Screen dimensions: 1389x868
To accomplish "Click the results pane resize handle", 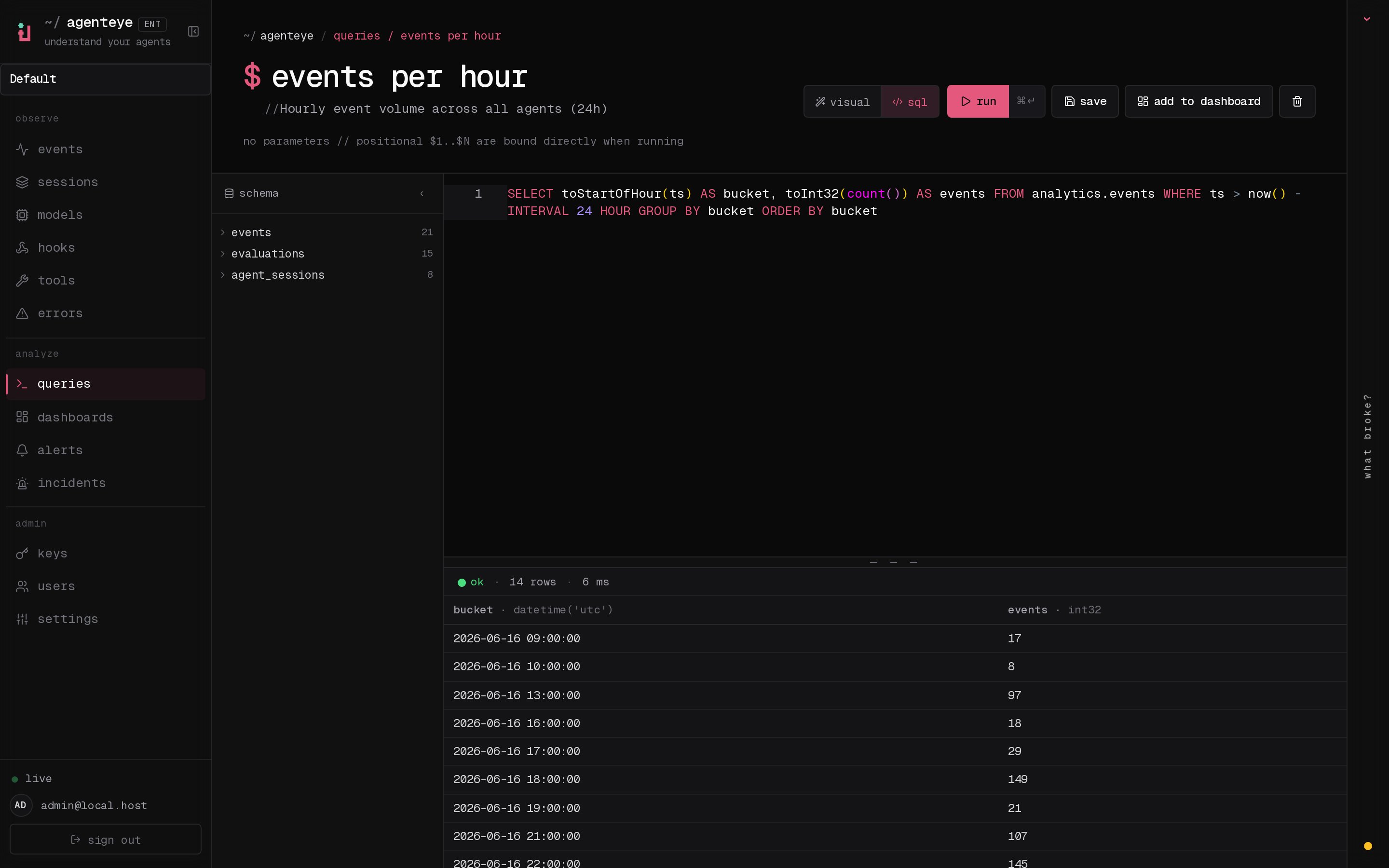I will click(x=894, y=563).
